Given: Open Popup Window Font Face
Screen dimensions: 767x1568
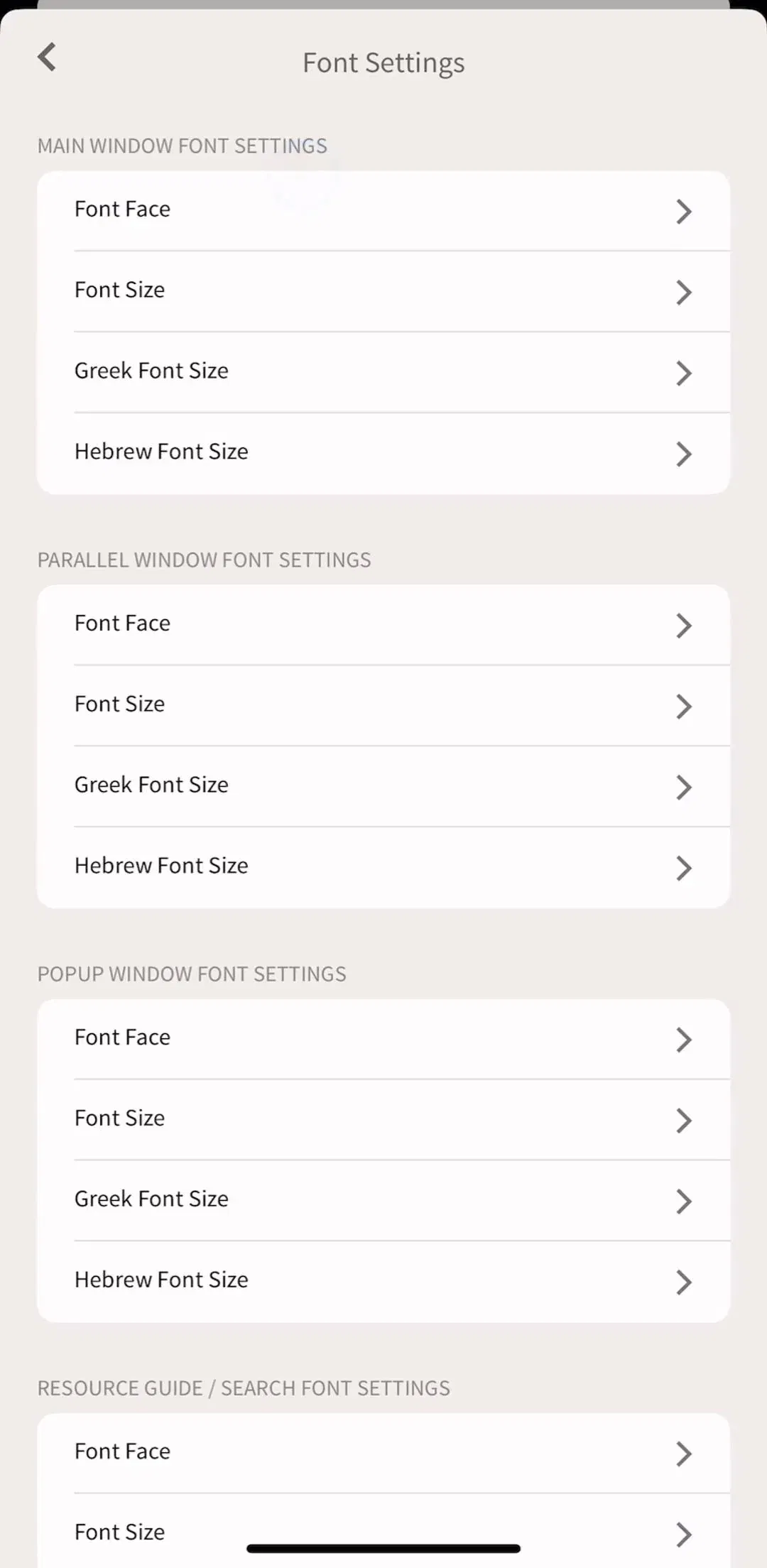Looking at the screenshot, I should pos(383,1039).
